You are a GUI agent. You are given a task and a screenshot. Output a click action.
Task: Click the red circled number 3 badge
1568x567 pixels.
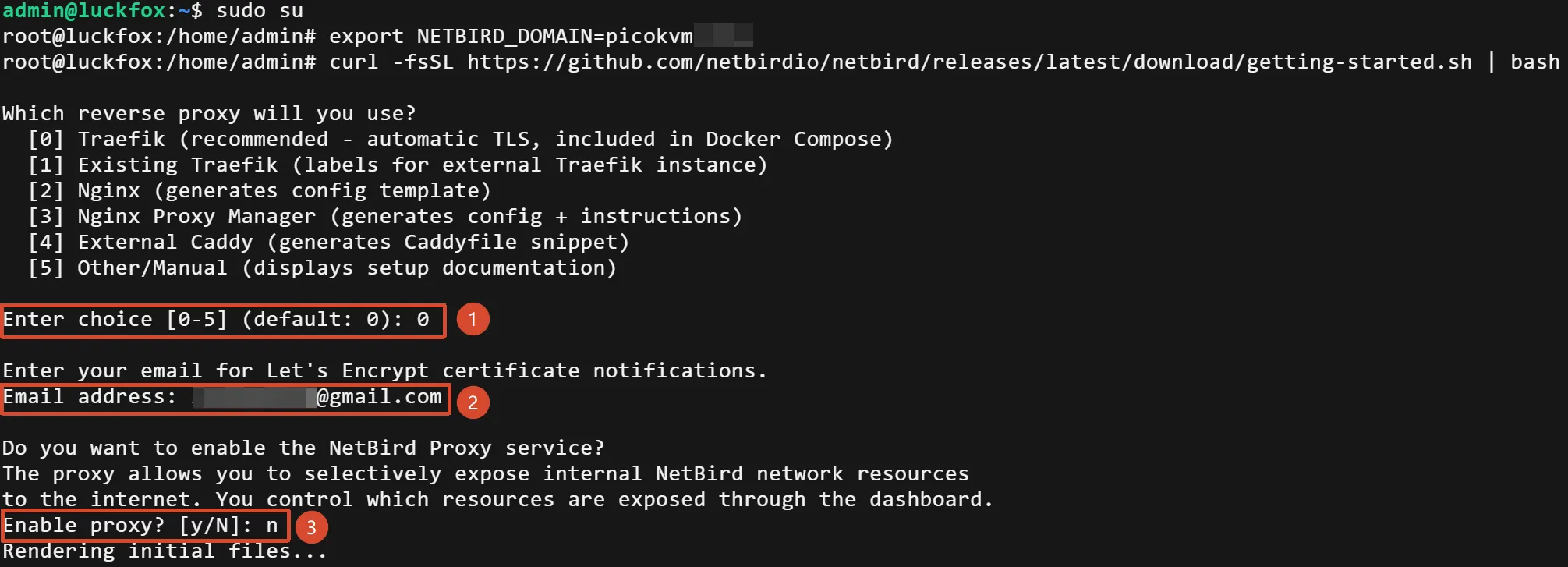tap(311, 527)
